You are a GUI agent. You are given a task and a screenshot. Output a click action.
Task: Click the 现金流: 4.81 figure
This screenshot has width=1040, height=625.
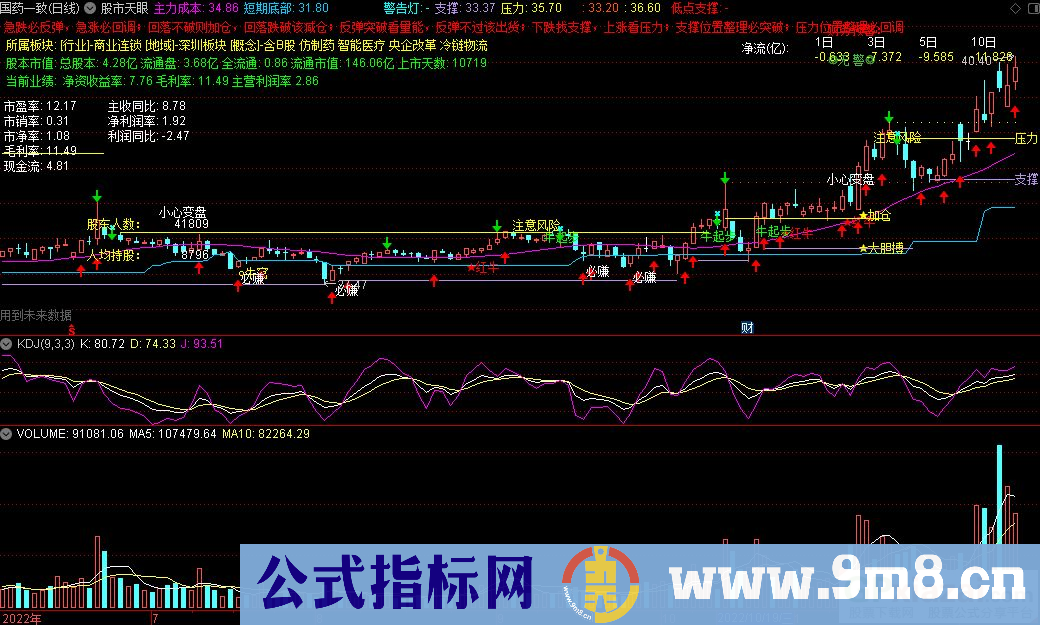36,166
